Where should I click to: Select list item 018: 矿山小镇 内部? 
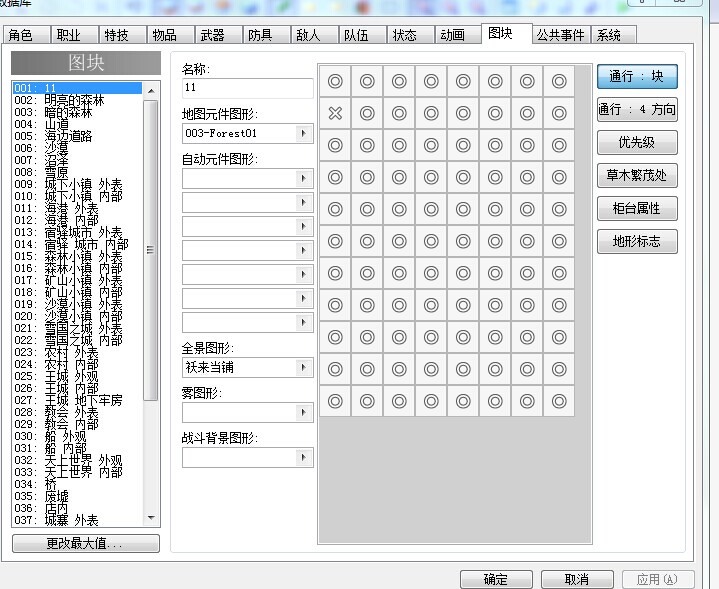coord(77,292)
